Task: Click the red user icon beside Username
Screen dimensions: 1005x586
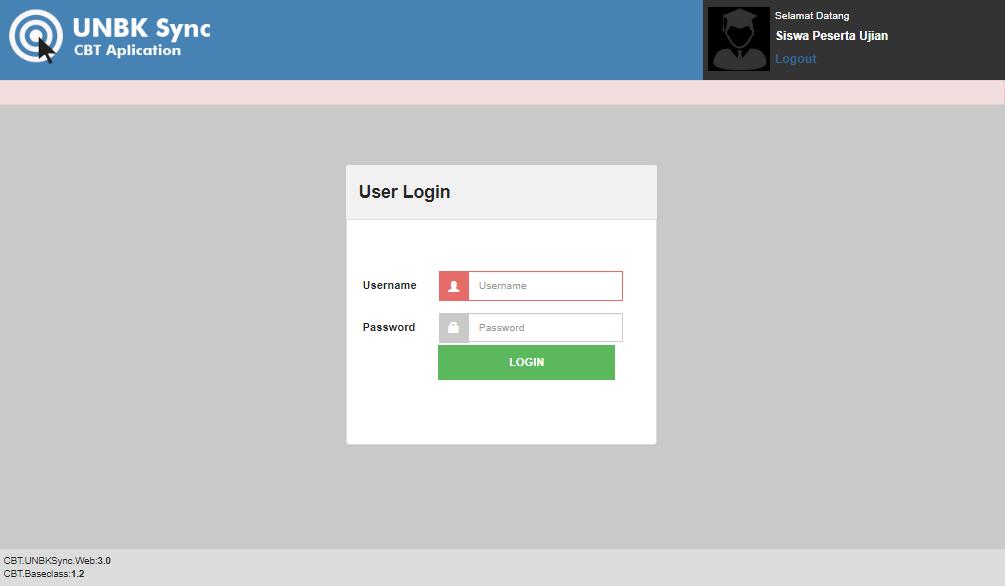Action: (454, 286)
